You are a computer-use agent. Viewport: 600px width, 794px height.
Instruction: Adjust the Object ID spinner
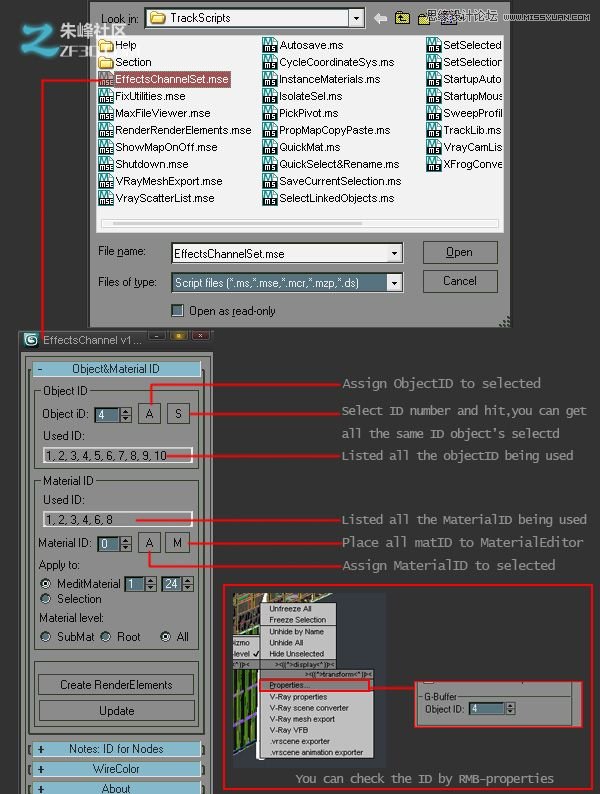pos(126,415)
